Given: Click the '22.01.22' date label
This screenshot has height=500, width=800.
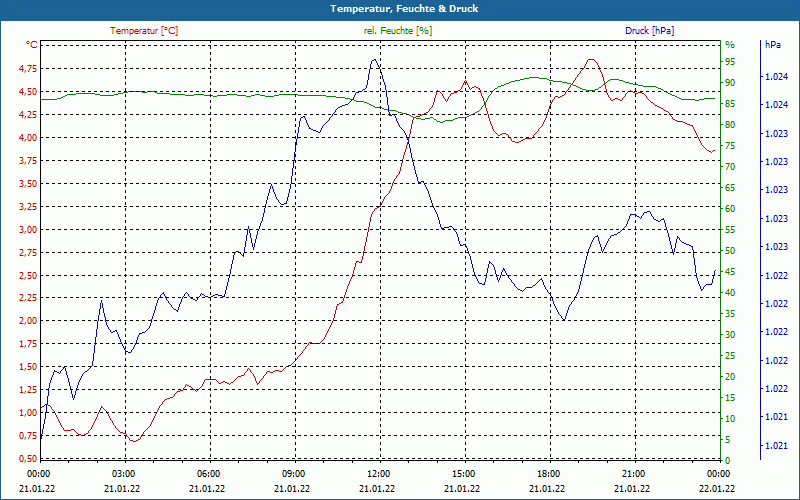Looking at the screenshot, I should click(717, 489).
